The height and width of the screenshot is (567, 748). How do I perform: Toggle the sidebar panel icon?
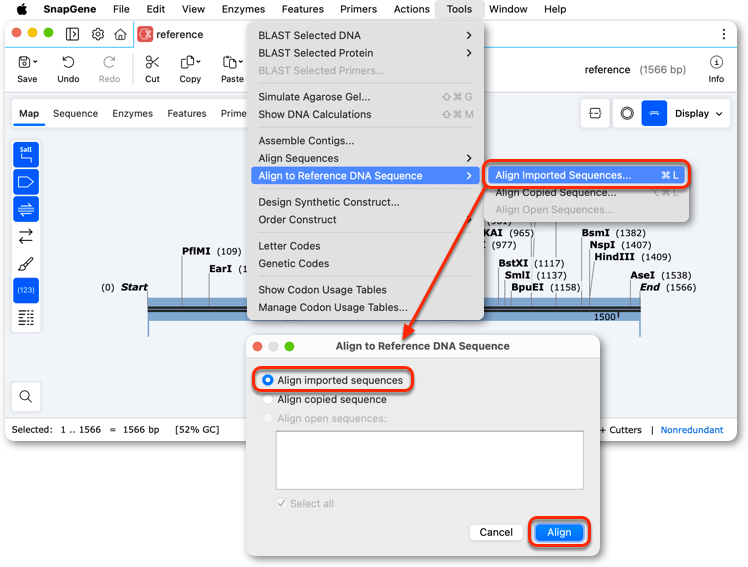[x=73, y=34]
